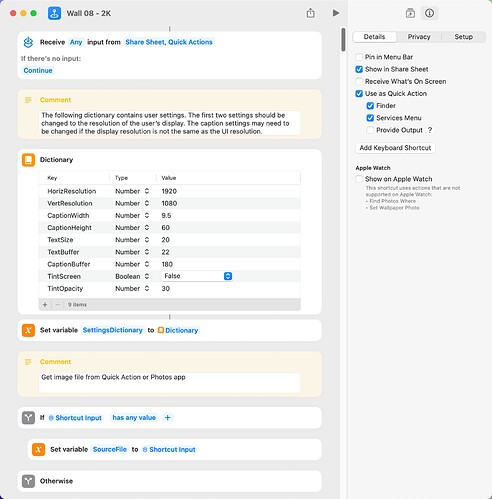Click the Wall 08 - 2K shortcut app icon
Viewport: 492px width, 499px height.
pos(54,13)
